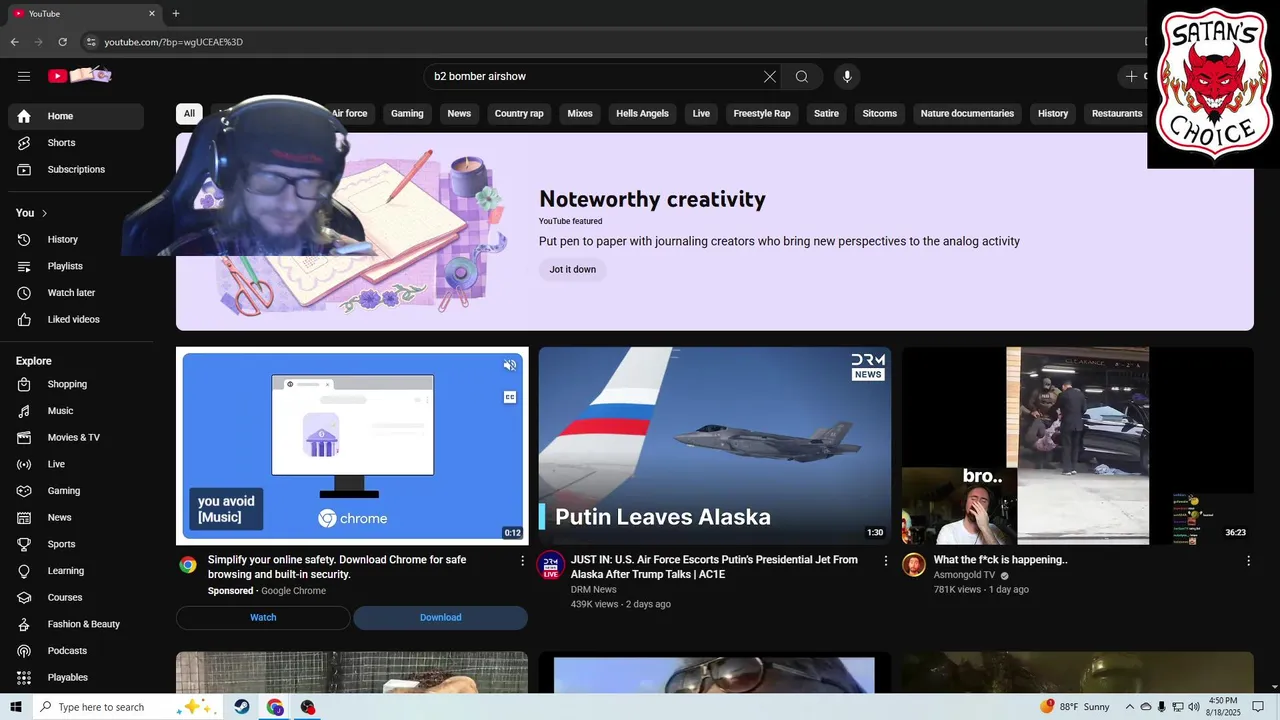
Task: Open Fashion & Beauty in Explore
Action: [76, 624]
